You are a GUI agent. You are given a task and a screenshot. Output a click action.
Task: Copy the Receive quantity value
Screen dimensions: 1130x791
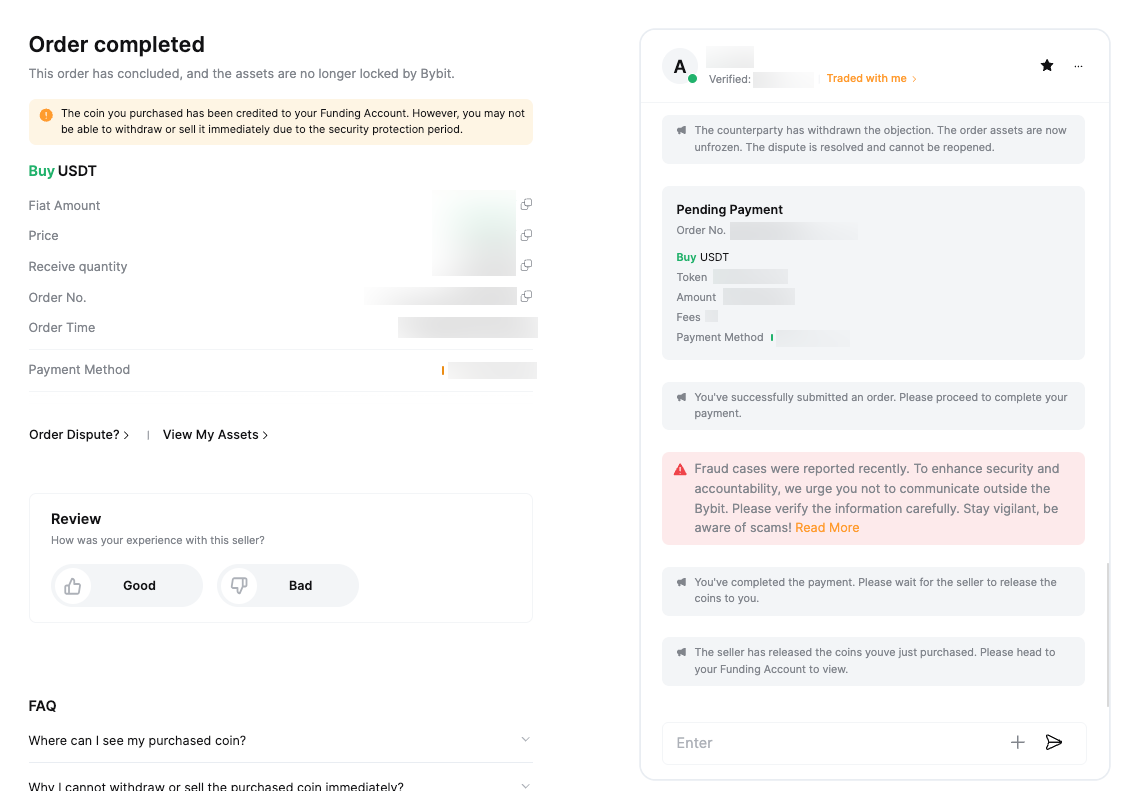(x=526, y=265)
